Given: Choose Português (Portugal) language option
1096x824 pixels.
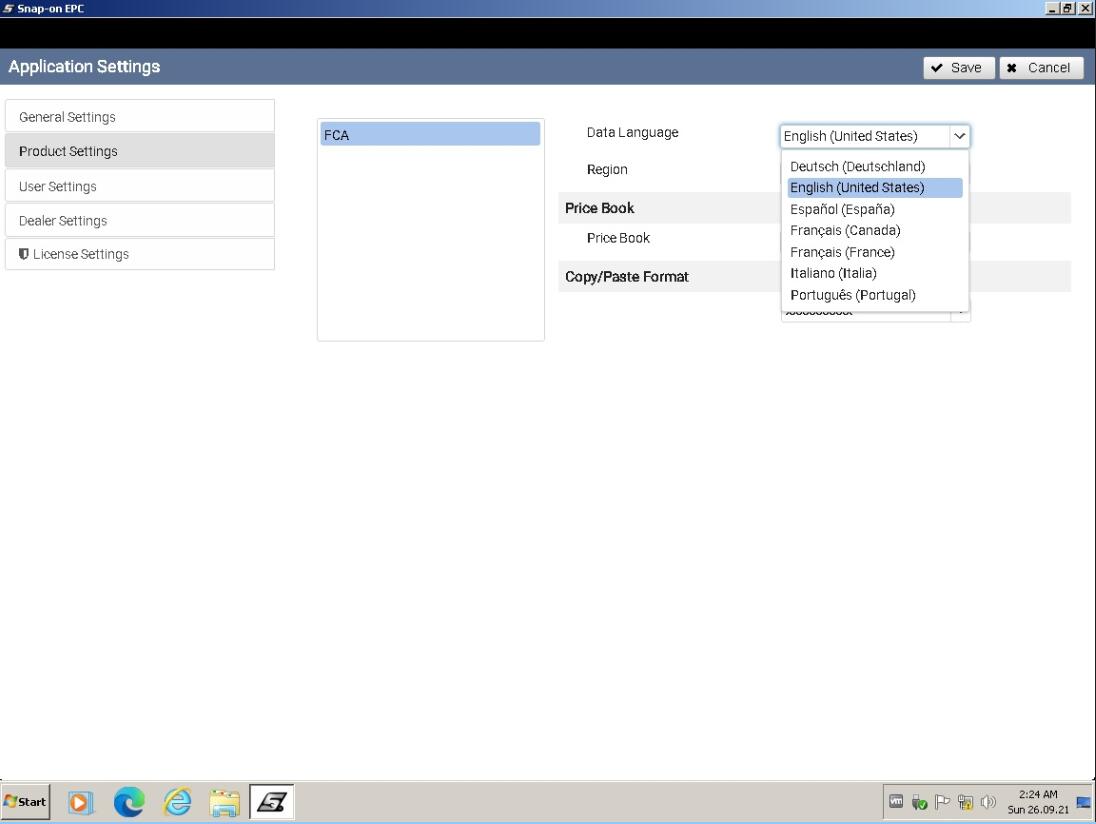Looking at the screenshot, I should (874, 294).
